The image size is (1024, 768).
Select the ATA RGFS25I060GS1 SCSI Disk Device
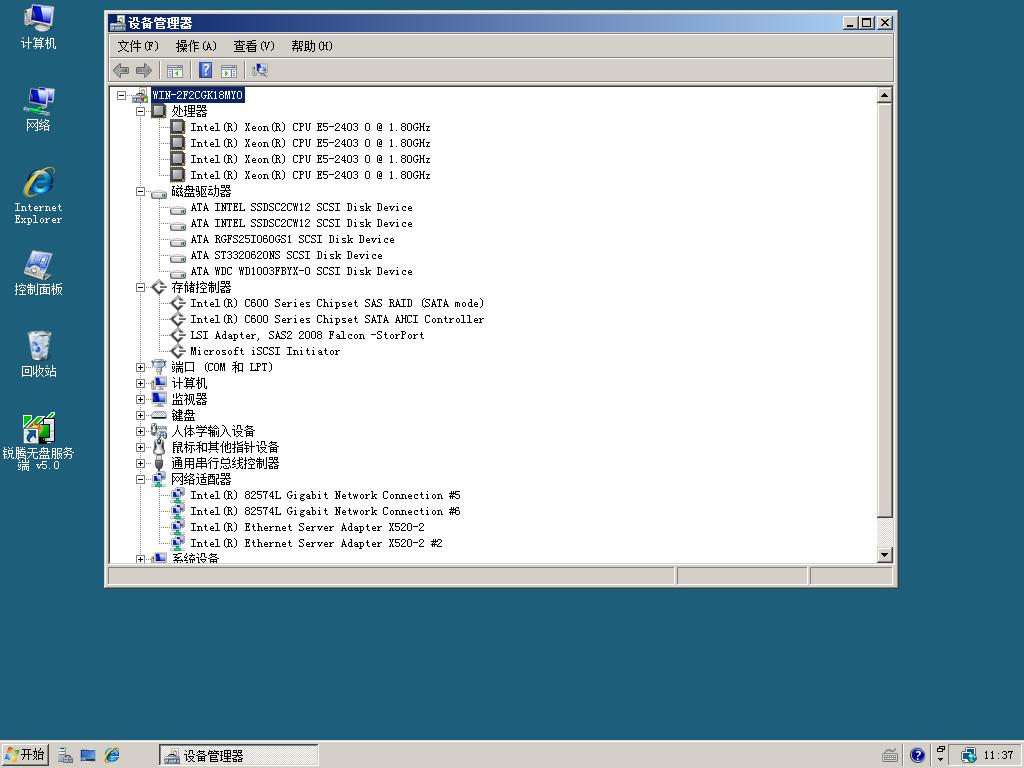pyautogui.click(x=292, y=240)
